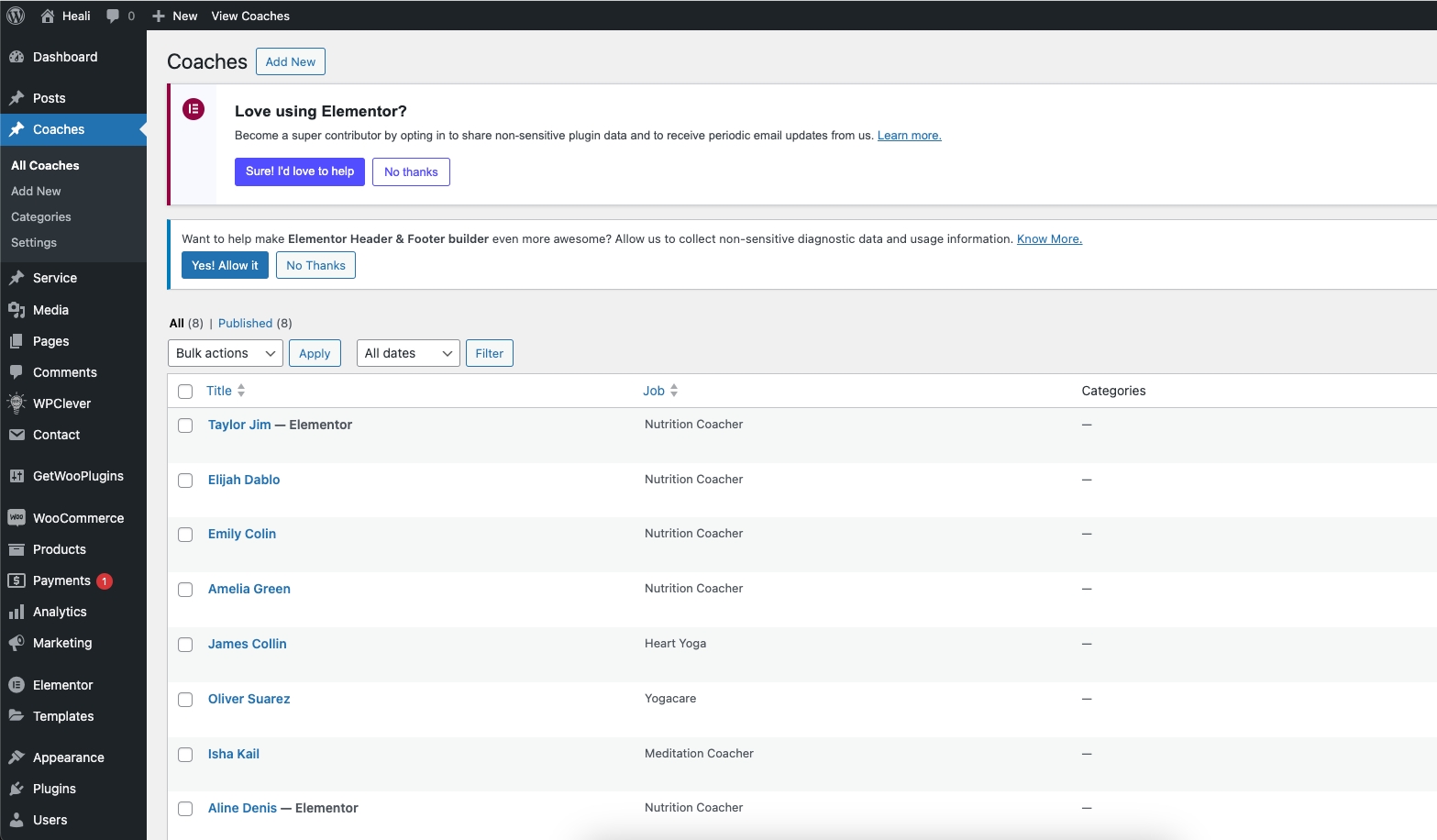The height and width of the screenshot is (840, 1437).
Task: Select the James Collin row checkbox
Action: 185,645
